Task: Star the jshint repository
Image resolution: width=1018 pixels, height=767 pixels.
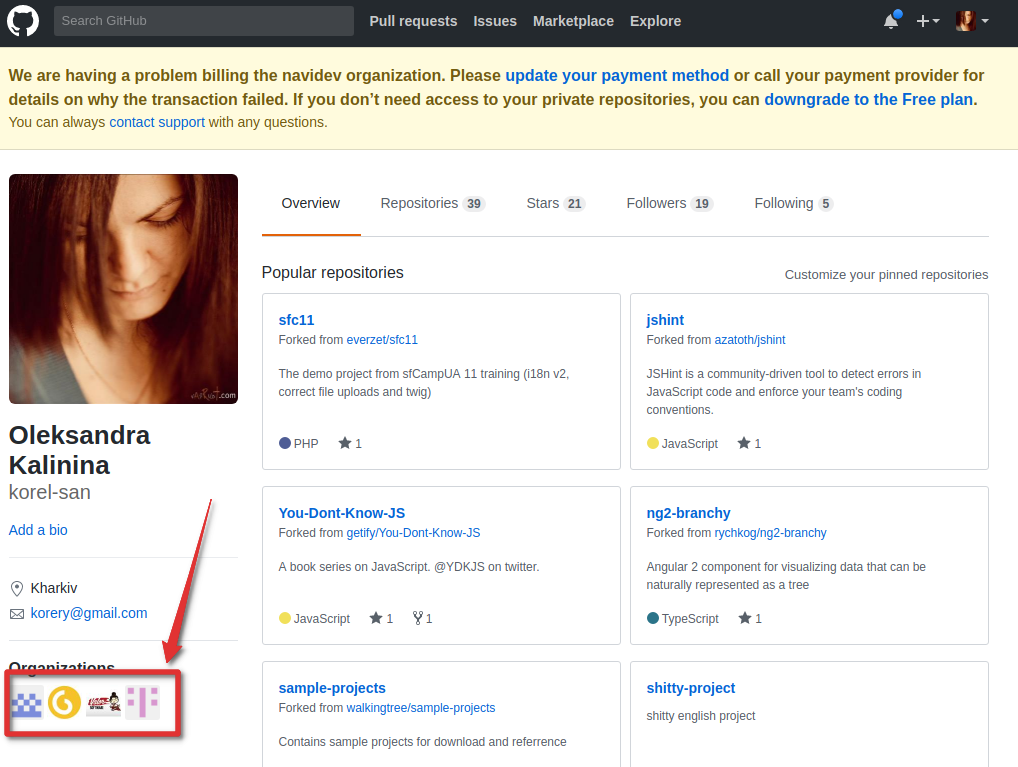Action: tap(744, 443)
